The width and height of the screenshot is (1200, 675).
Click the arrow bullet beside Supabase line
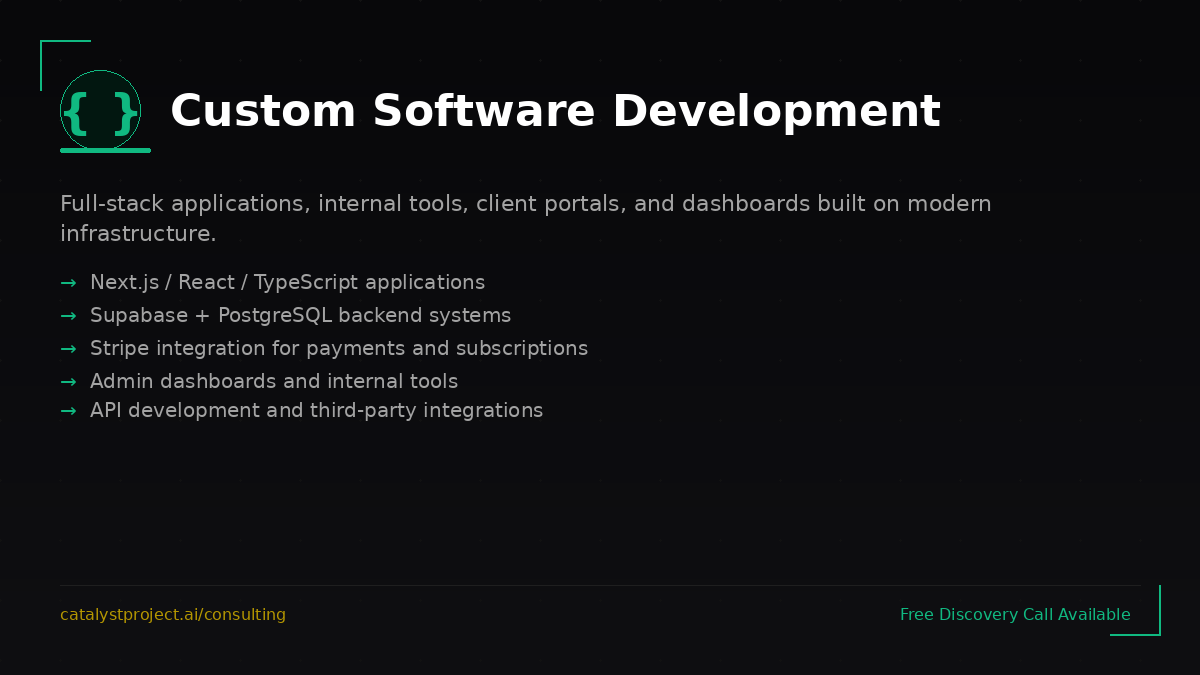(68, 316)
